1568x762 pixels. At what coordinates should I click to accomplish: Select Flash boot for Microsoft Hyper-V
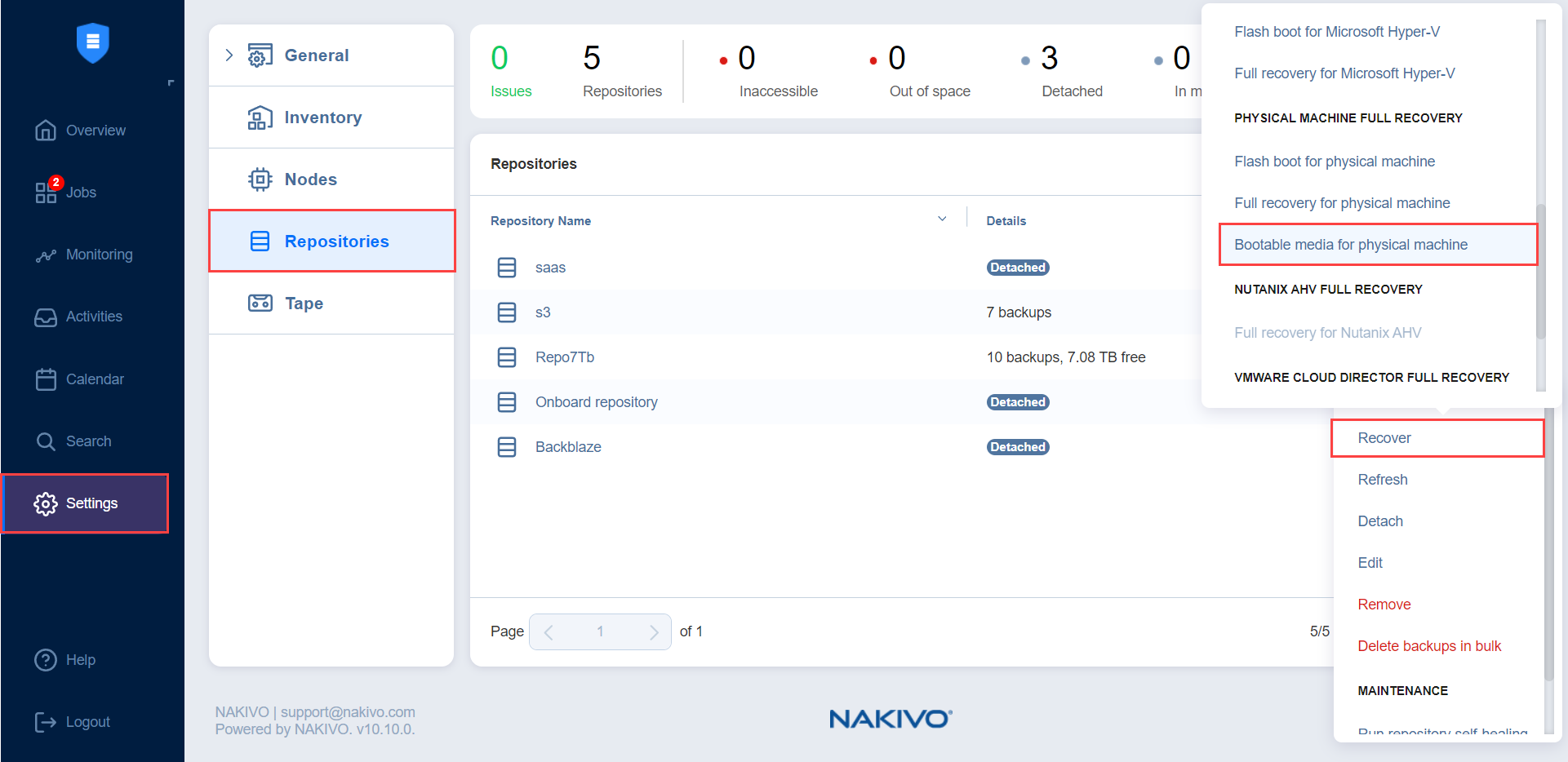tap(1337, 32)
